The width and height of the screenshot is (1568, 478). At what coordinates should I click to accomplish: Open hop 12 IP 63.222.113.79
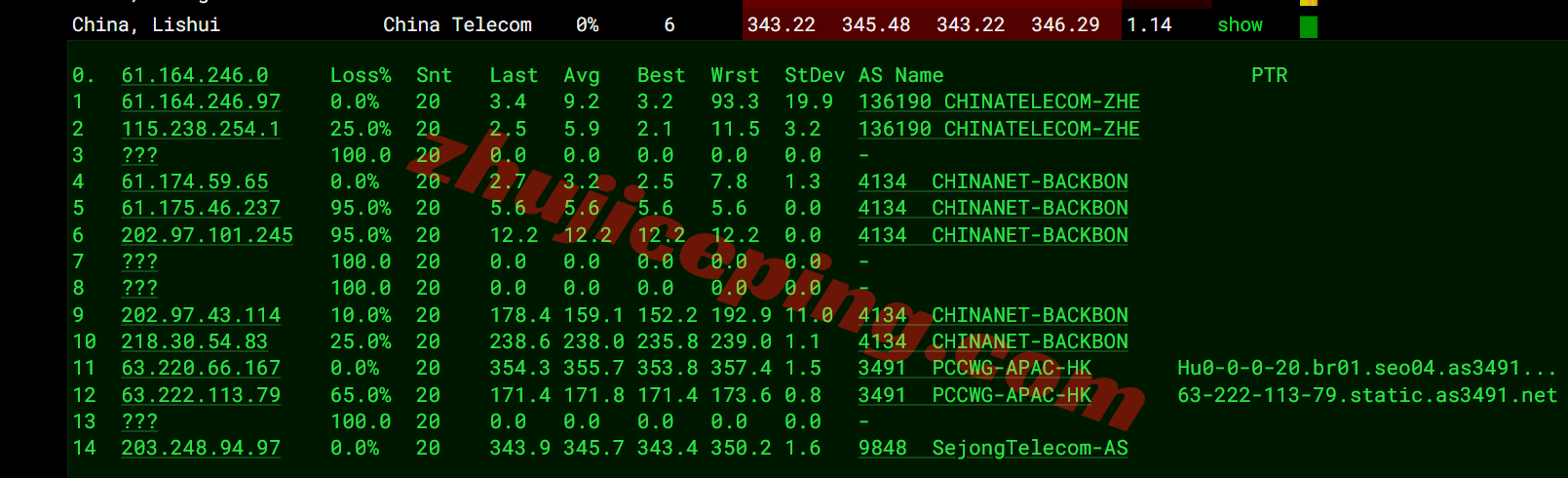coord(201,395)
